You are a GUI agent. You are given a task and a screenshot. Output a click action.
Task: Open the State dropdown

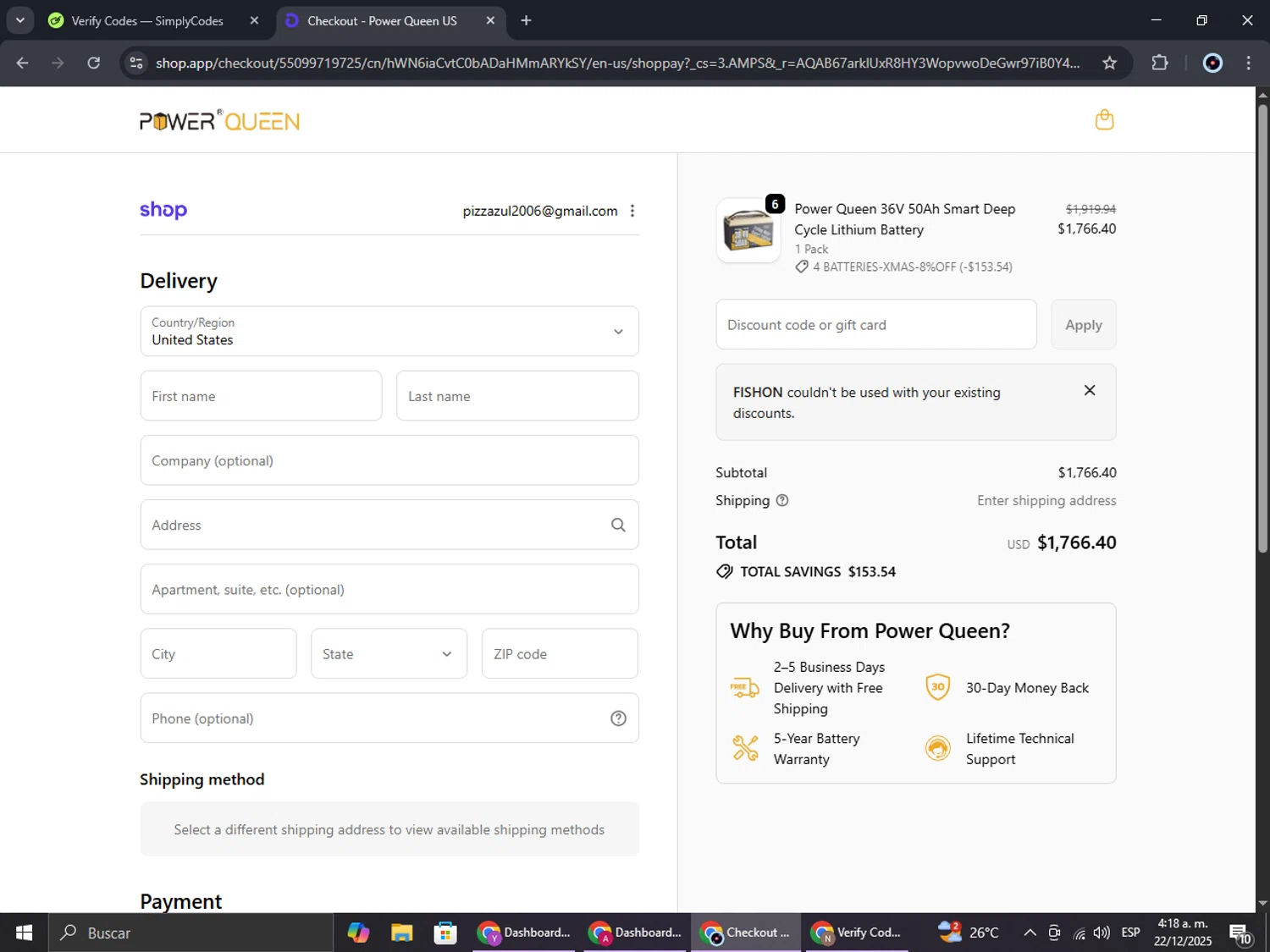click(389, 653)
